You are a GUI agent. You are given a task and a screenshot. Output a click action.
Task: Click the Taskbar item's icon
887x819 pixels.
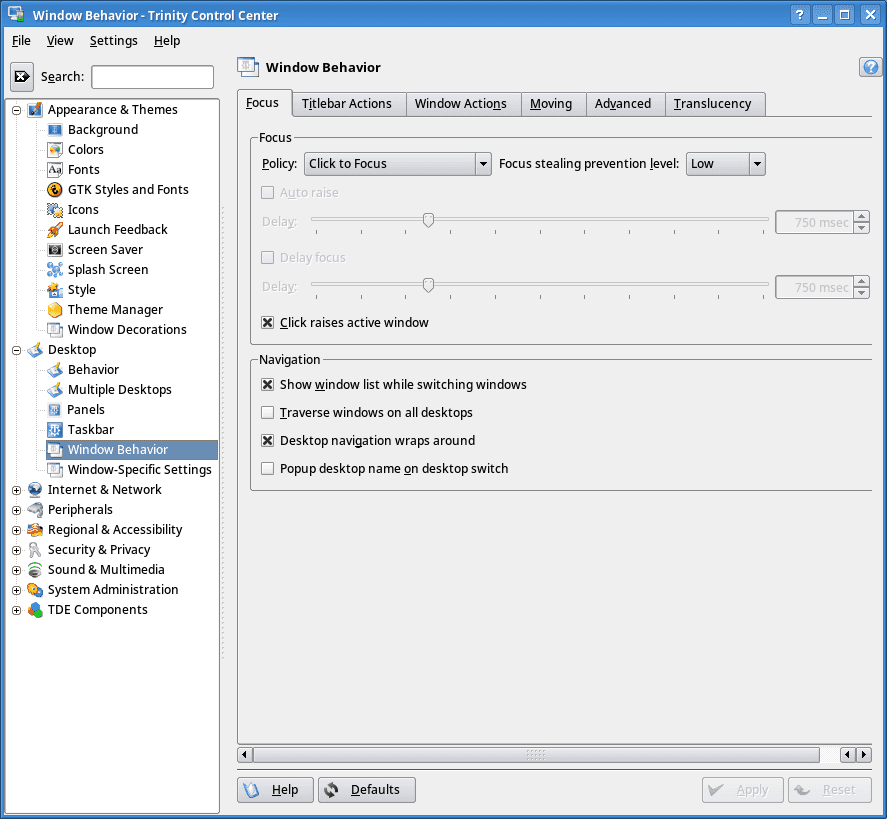pos(55,430)
